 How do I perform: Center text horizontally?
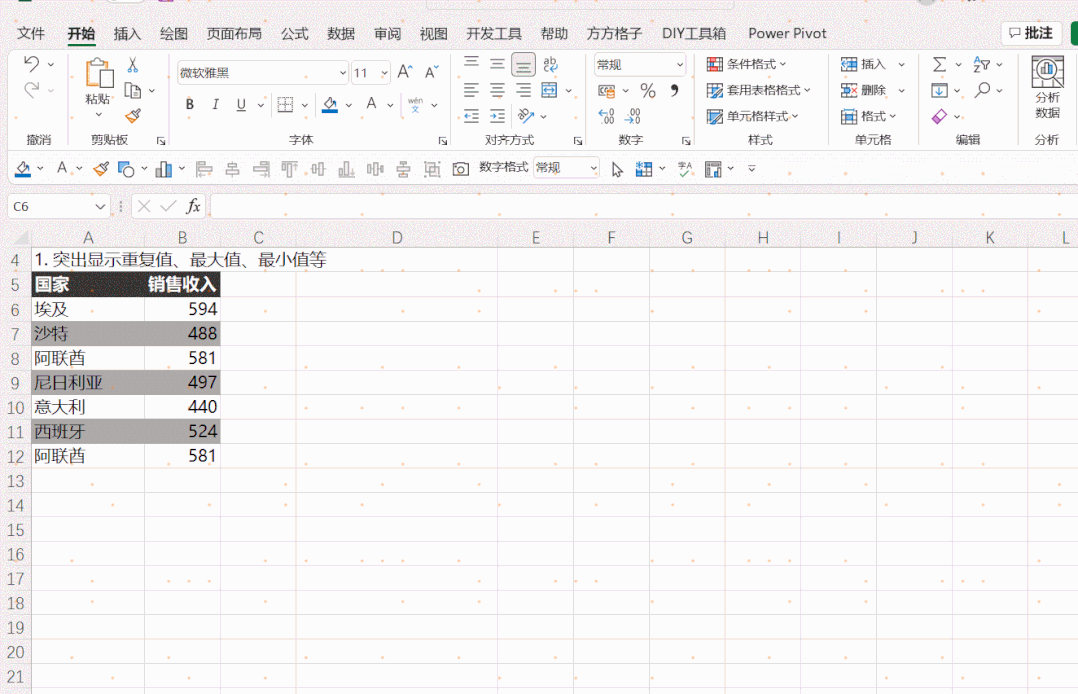[497, 90]
